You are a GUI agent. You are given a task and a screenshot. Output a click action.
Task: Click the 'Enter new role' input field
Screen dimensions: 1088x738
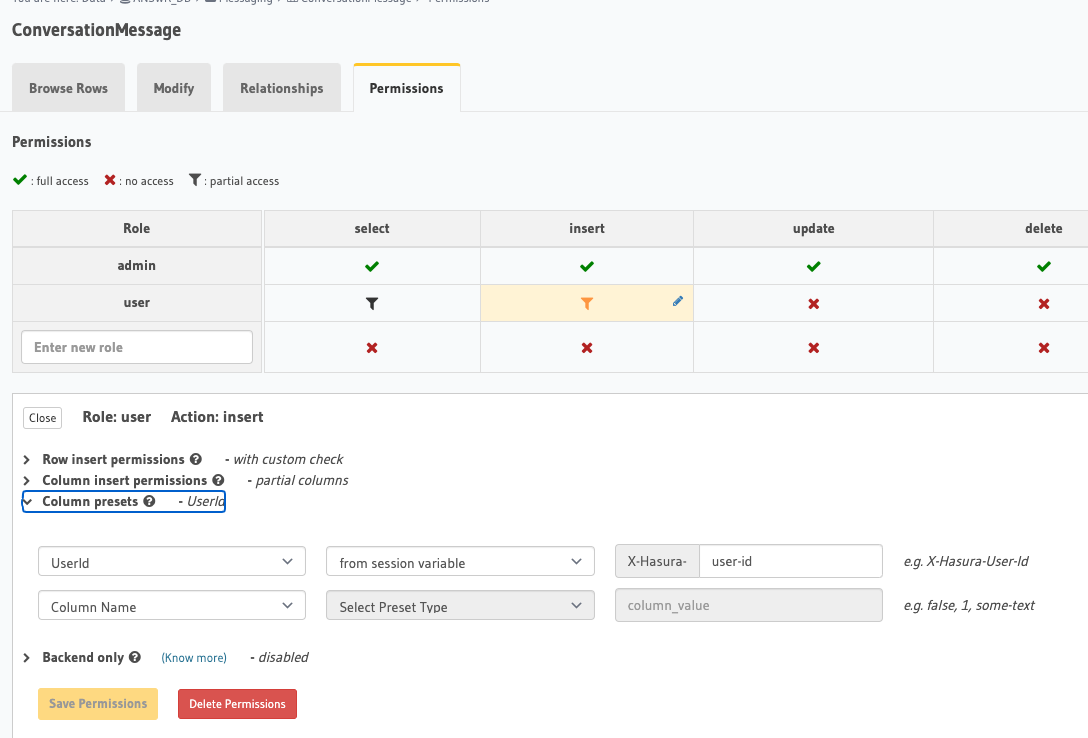pos(136,346)
